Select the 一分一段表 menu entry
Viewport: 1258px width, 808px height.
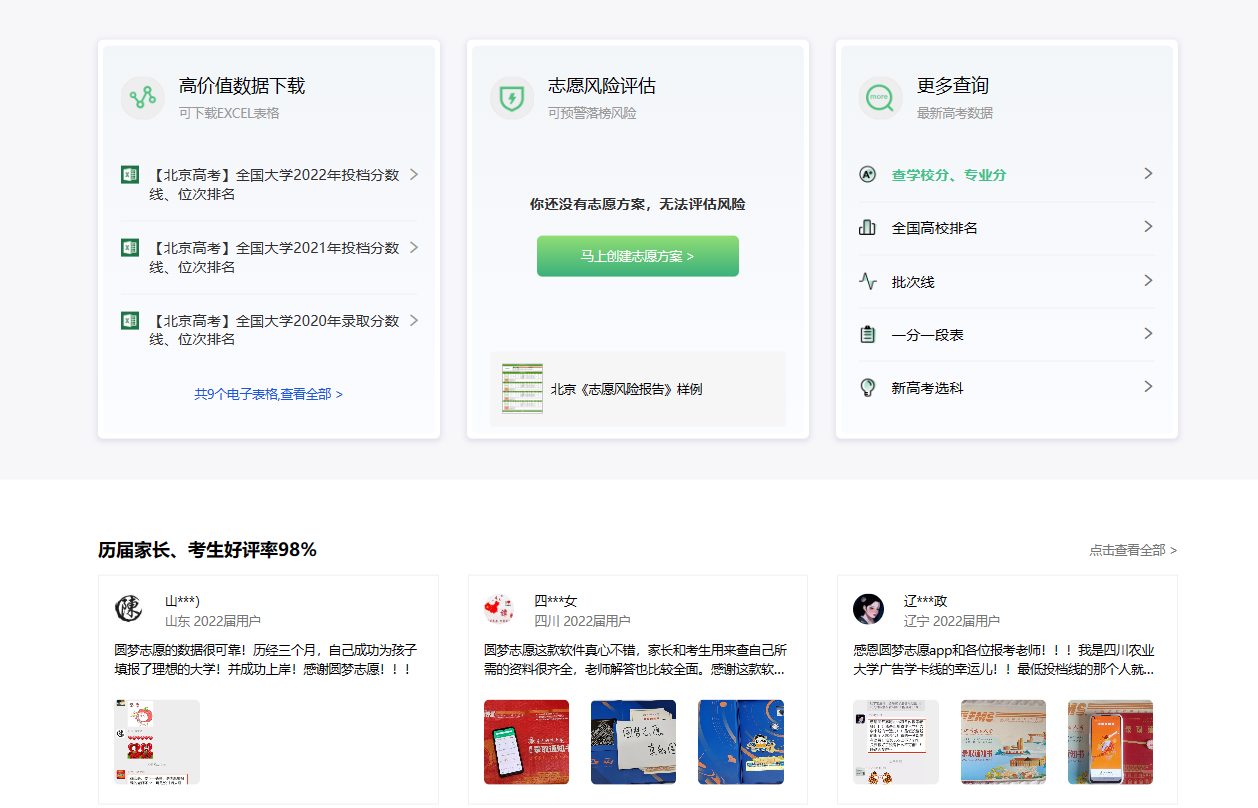point(928,335)
